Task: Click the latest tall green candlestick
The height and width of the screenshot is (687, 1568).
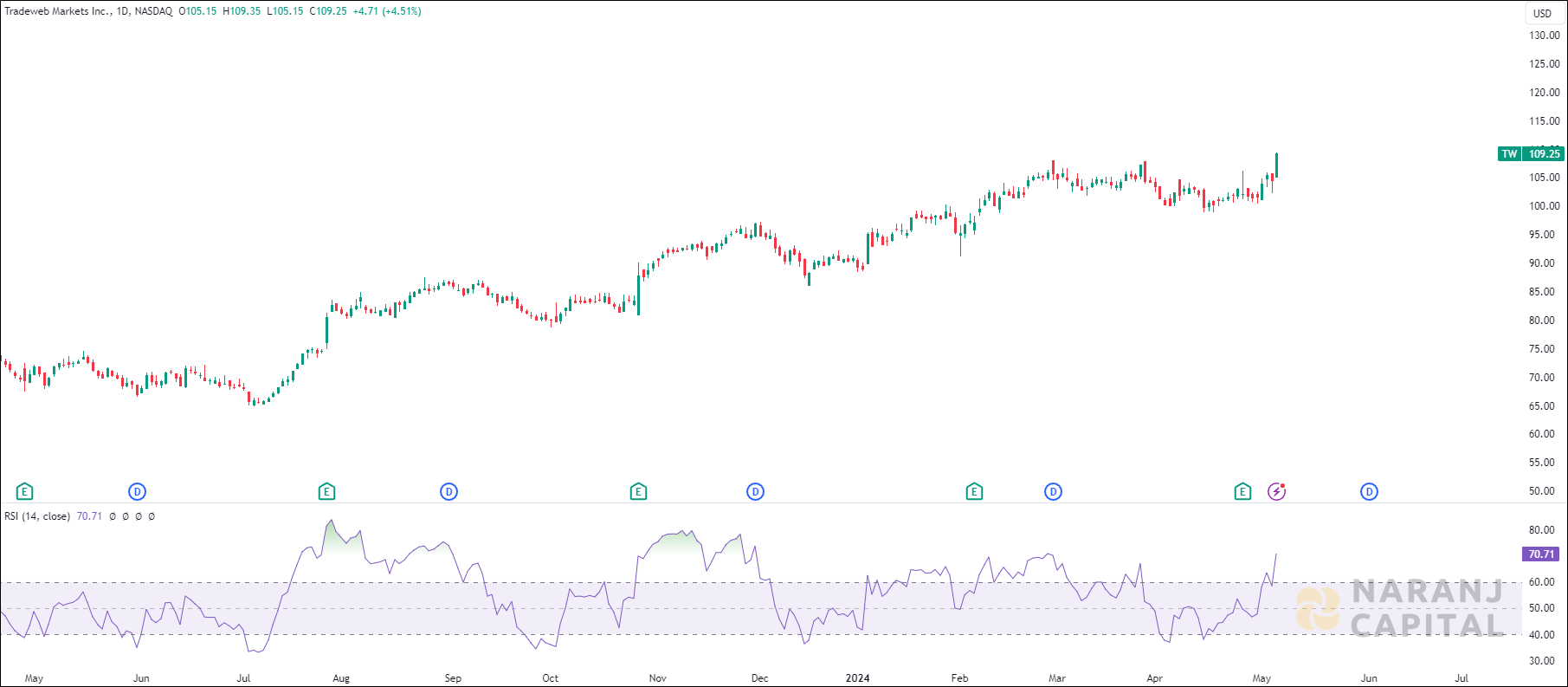Action: [1276, 165]
